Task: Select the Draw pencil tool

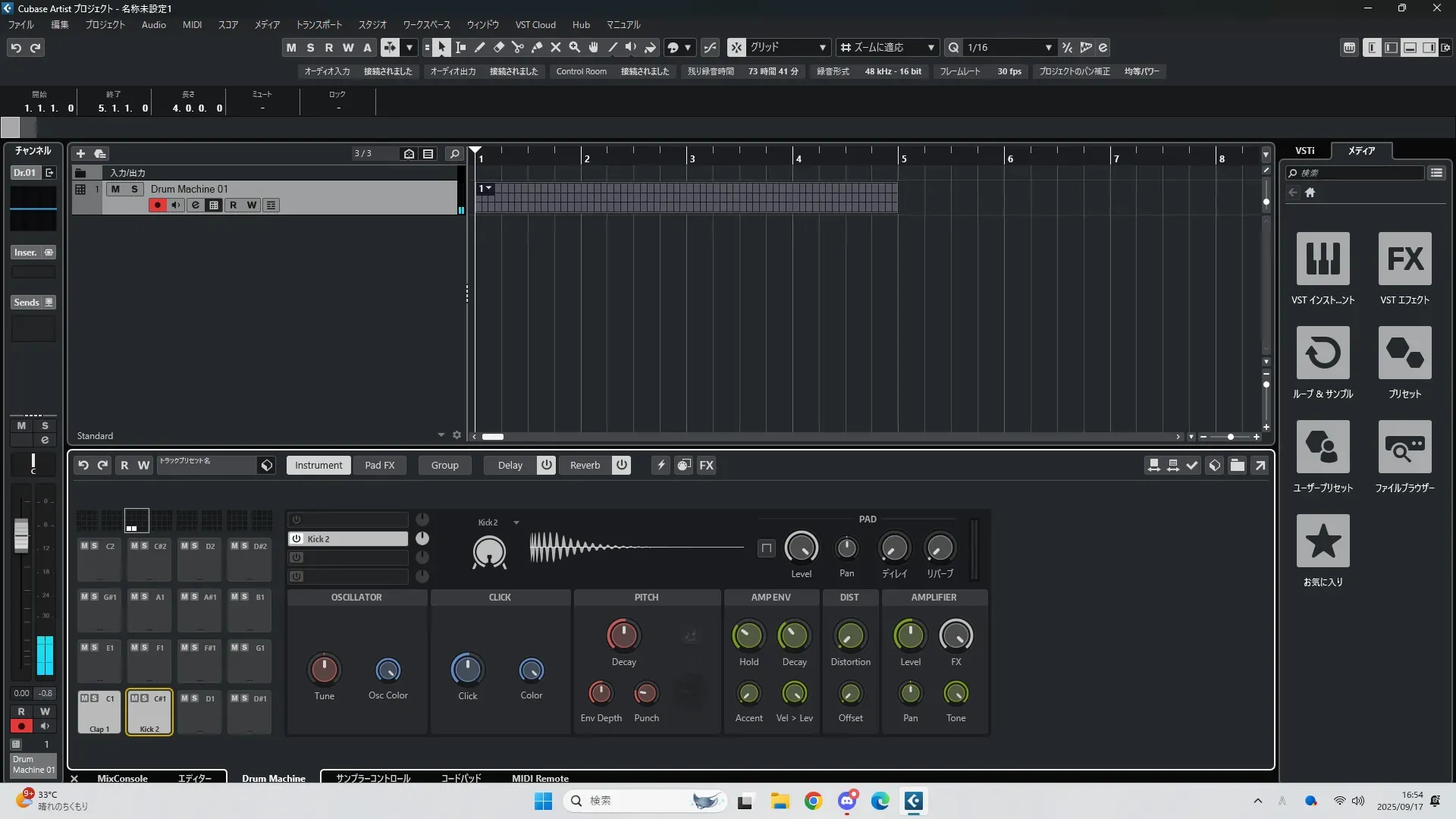Action: point(480,48)
